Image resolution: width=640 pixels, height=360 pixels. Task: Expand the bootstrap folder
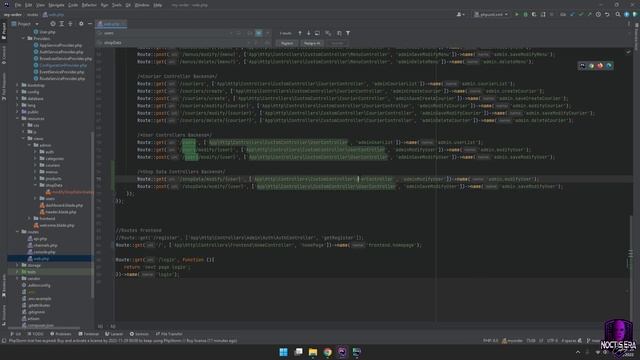[18, 85]
